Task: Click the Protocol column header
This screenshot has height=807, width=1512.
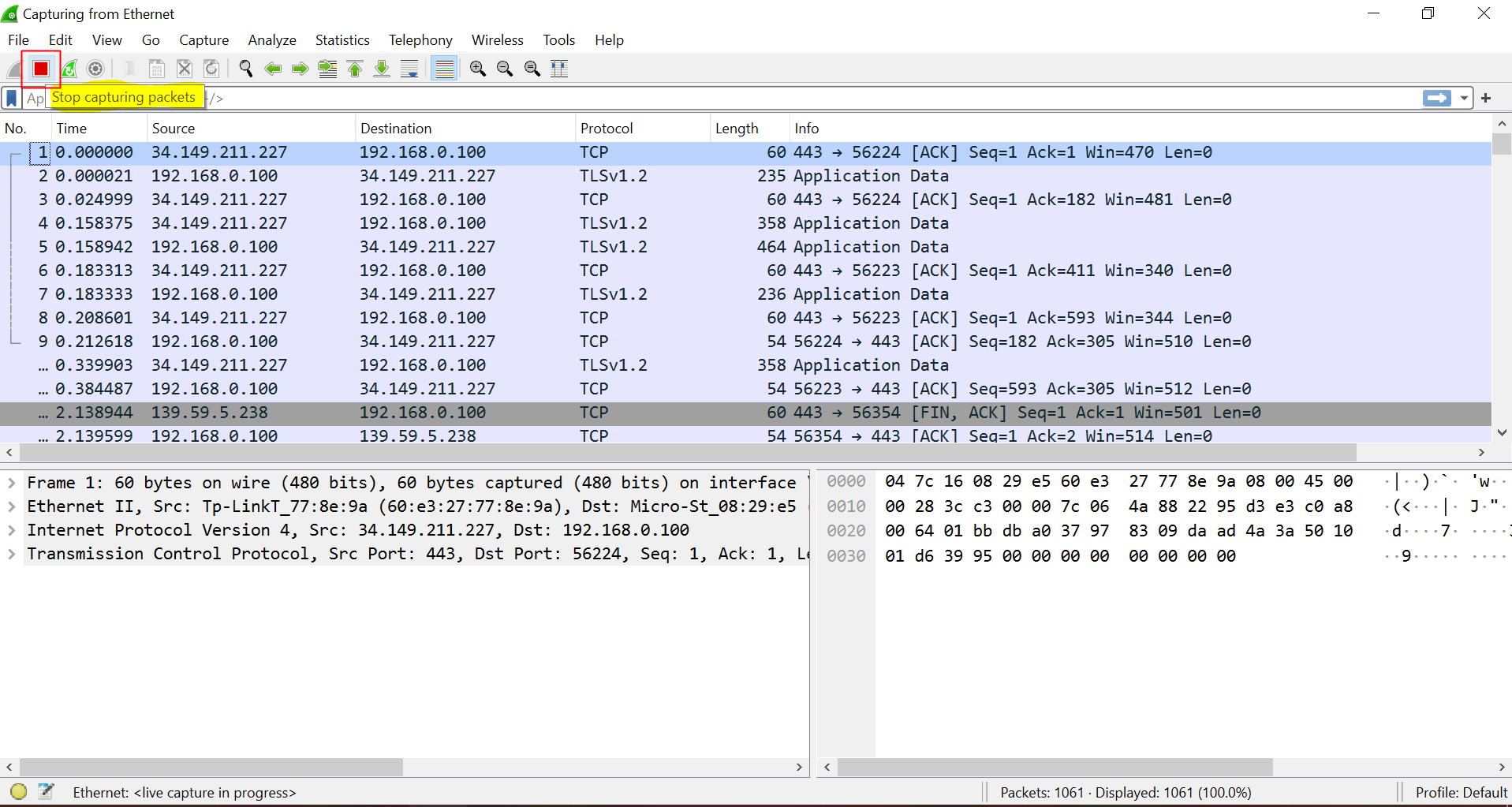Action: coord(606,129)
